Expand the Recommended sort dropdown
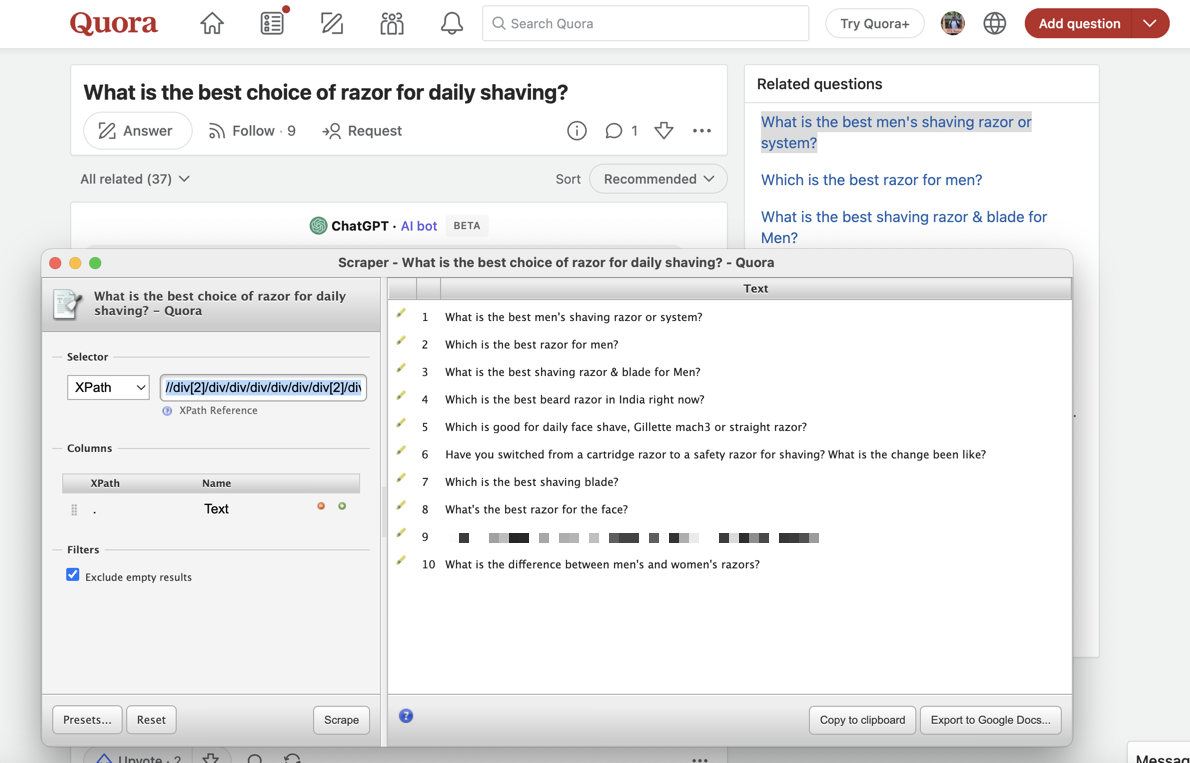 coord(658,179)
